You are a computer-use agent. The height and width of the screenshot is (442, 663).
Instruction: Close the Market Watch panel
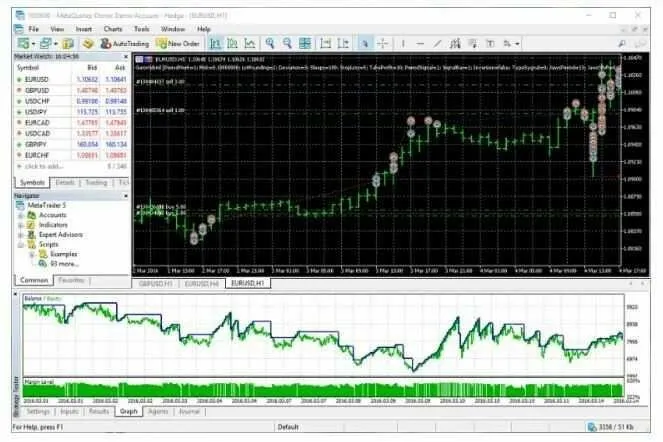pos(126,56)
